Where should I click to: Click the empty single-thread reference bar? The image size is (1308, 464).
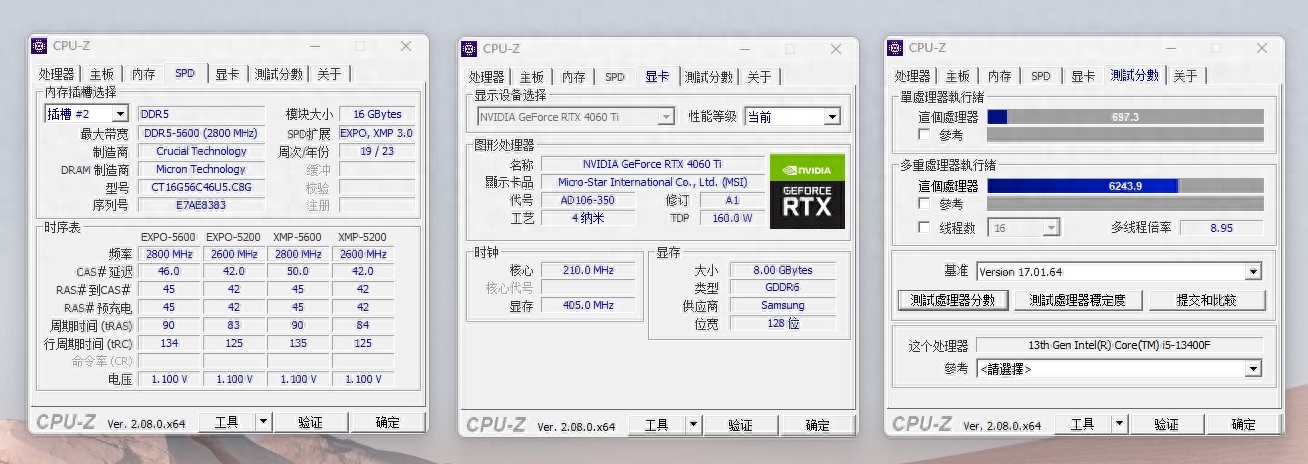pyautogui.click(x=1125, y=134)
